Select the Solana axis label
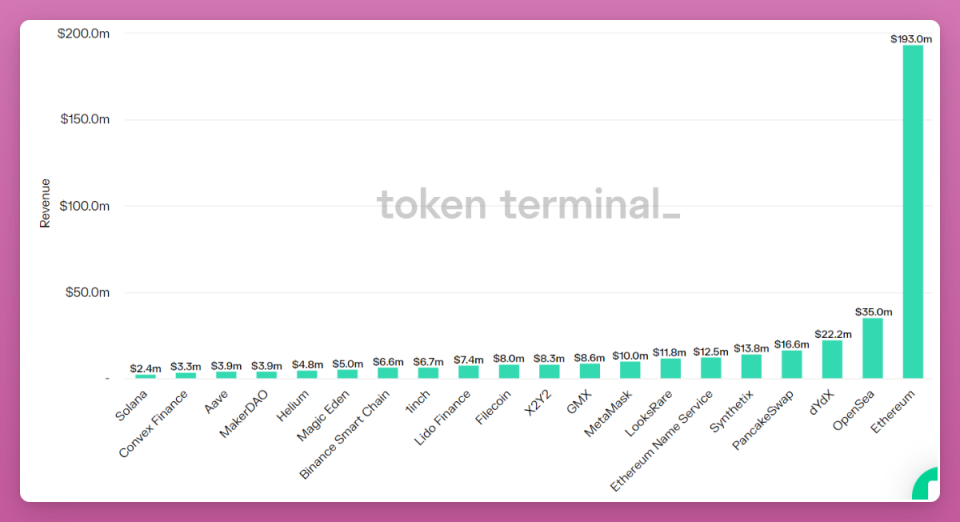Image resolution: width=960 pixels, height=522 pixels. pyautogui.click(x=132, y=406)
